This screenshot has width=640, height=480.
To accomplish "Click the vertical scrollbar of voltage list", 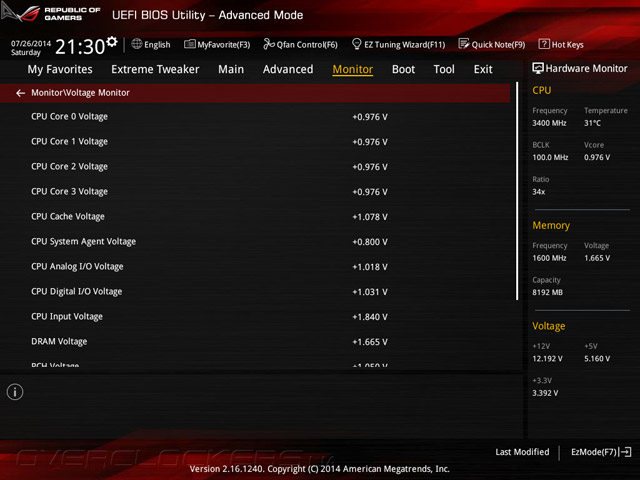I will (x=517, y=191).
